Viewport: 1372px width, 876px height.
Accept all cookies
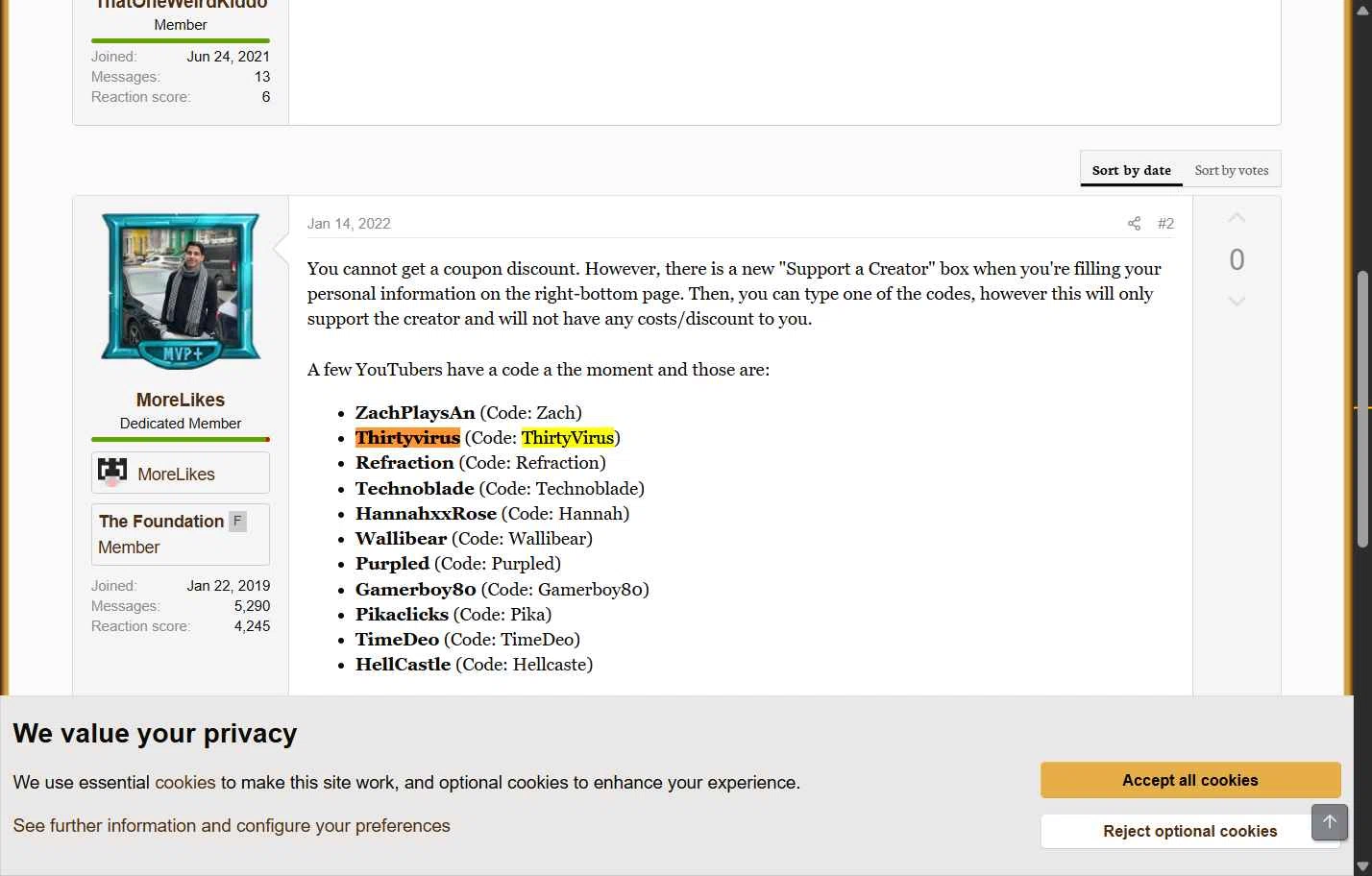(x=1190, y=780)
